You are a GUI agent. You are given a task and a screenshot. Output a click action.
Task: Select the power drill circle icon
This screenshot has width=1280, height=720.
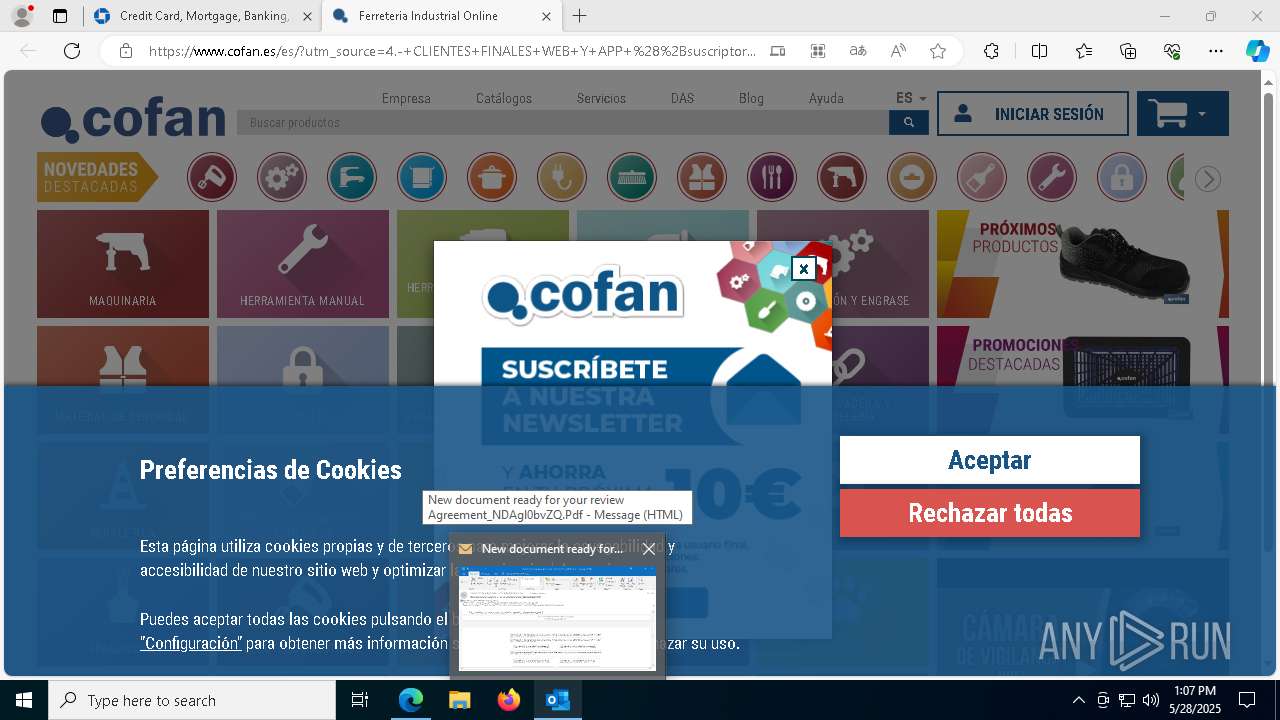(x=842, y=178)
